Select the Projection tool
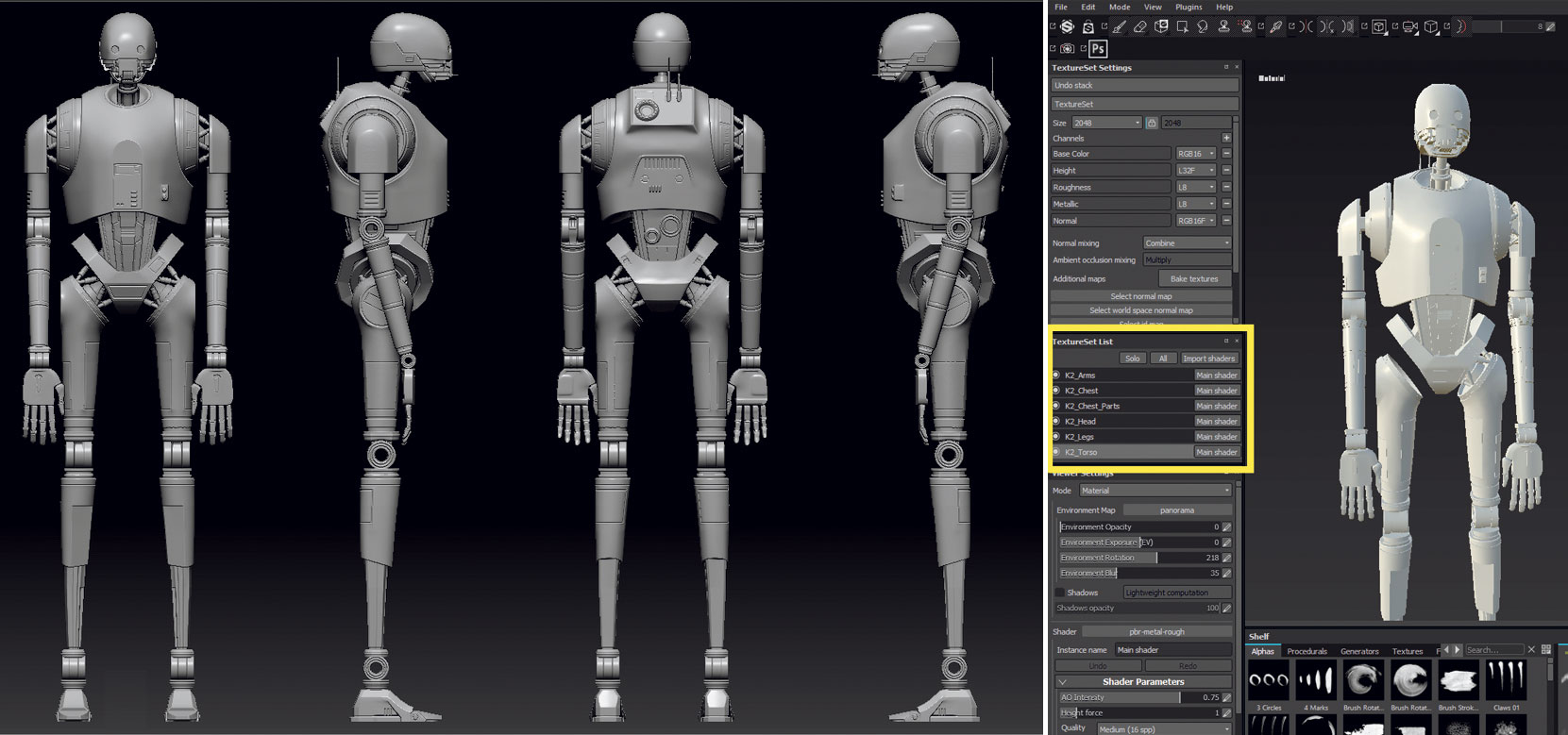The height and width of the screenshot is (735, 1568). (x=1161, y=26)
